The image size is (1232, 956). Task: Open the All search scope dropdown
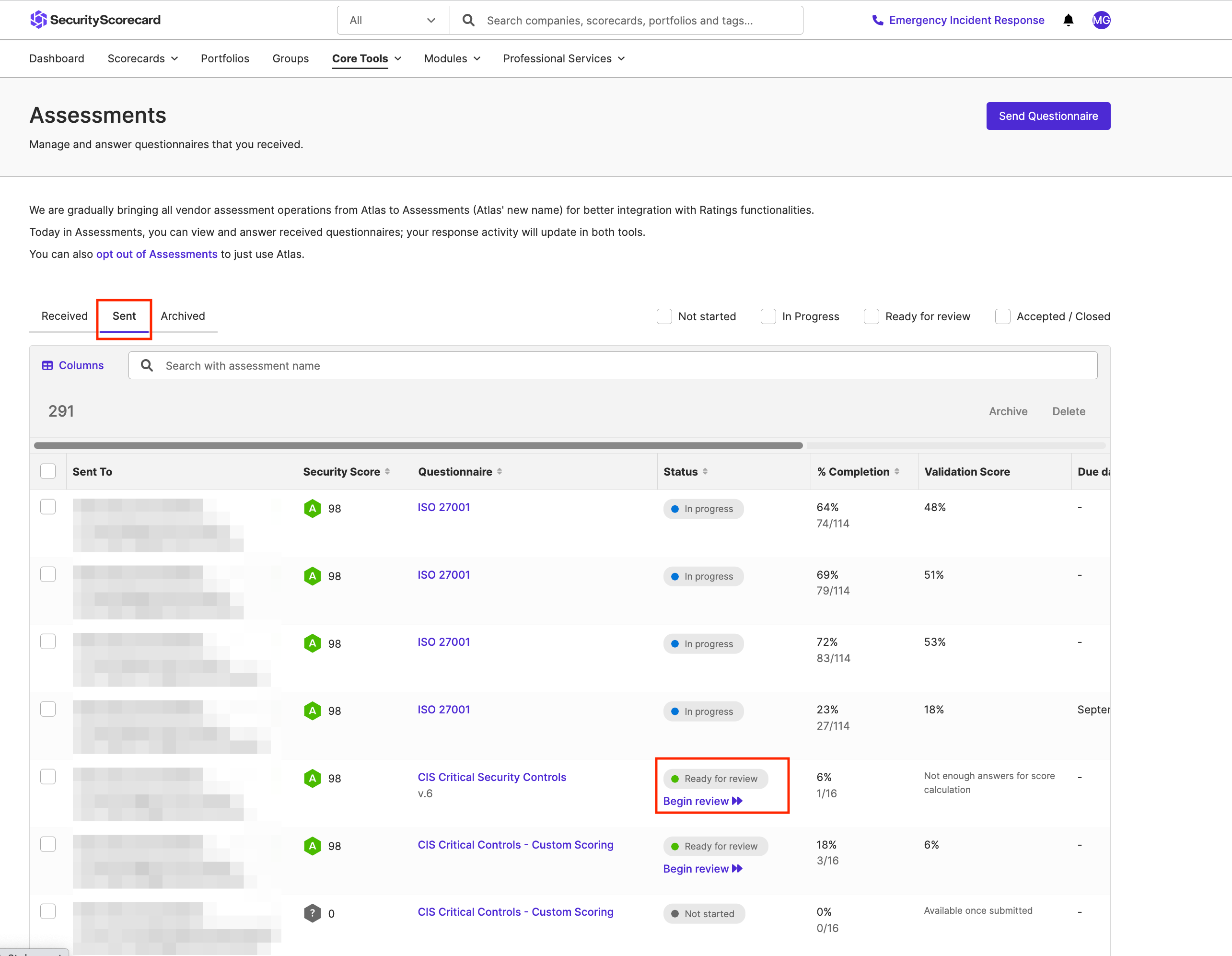393,20
